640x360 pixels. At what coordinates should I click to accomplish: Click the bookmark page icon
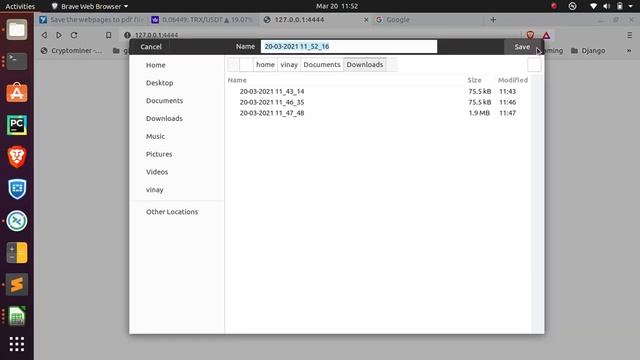click(108, 35)
